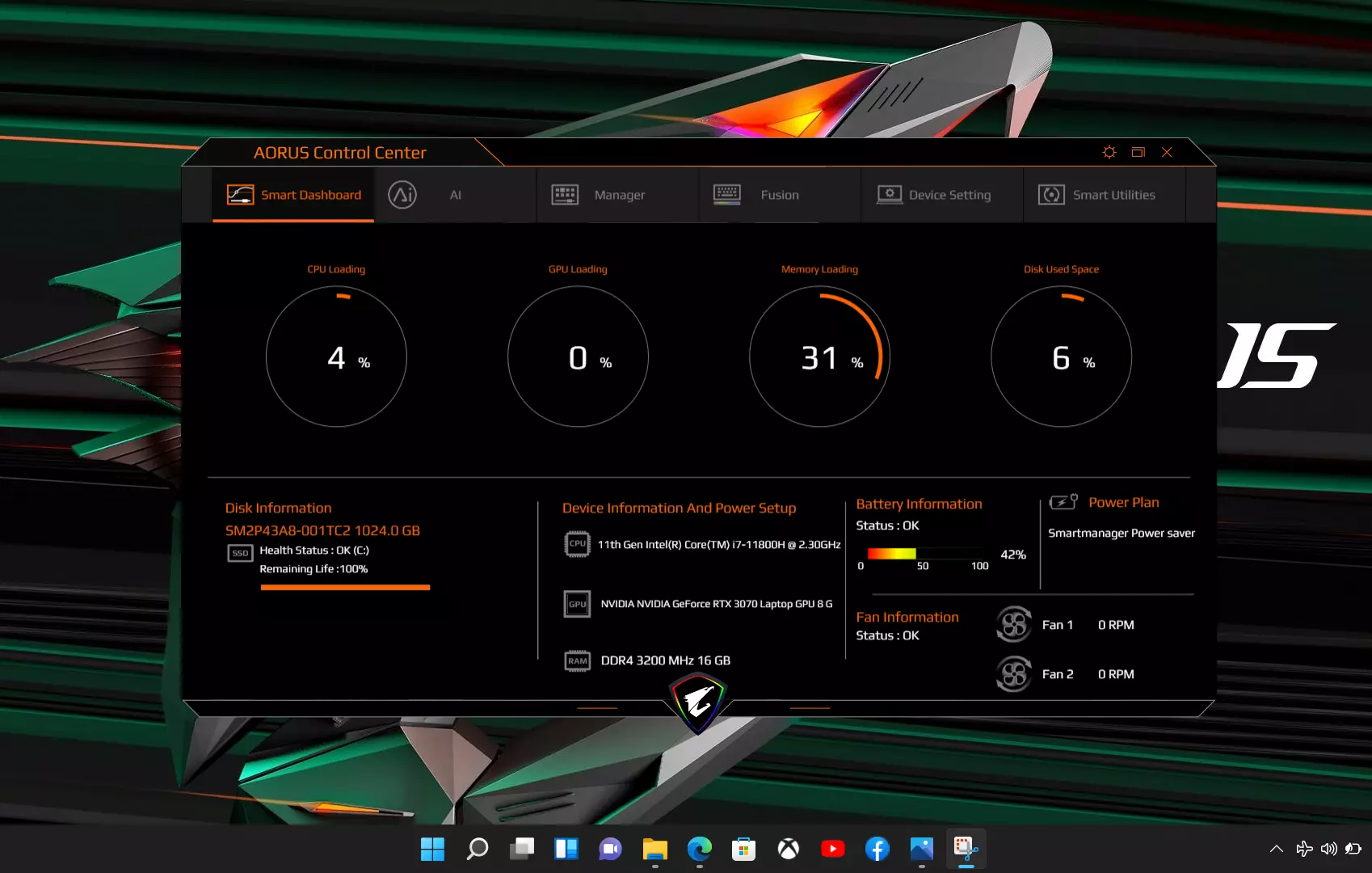Open Microsoft Edge from the taskbar
Image resolution: width=1372 pixels, height=873 pixels.
pos(699,849)
